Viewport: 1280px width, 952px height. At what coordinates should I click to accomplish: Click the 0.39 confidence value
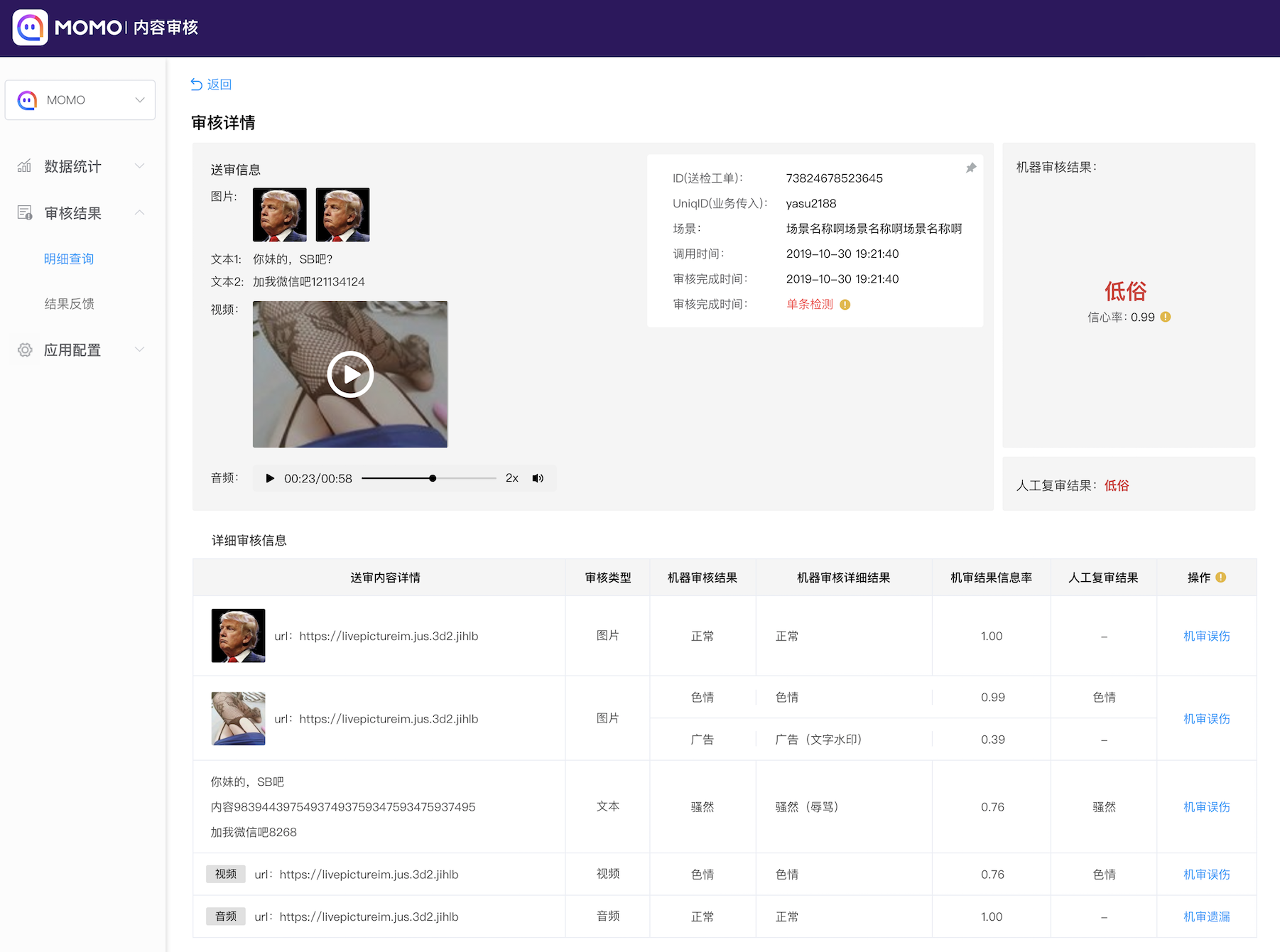click(x=993, y=740)
